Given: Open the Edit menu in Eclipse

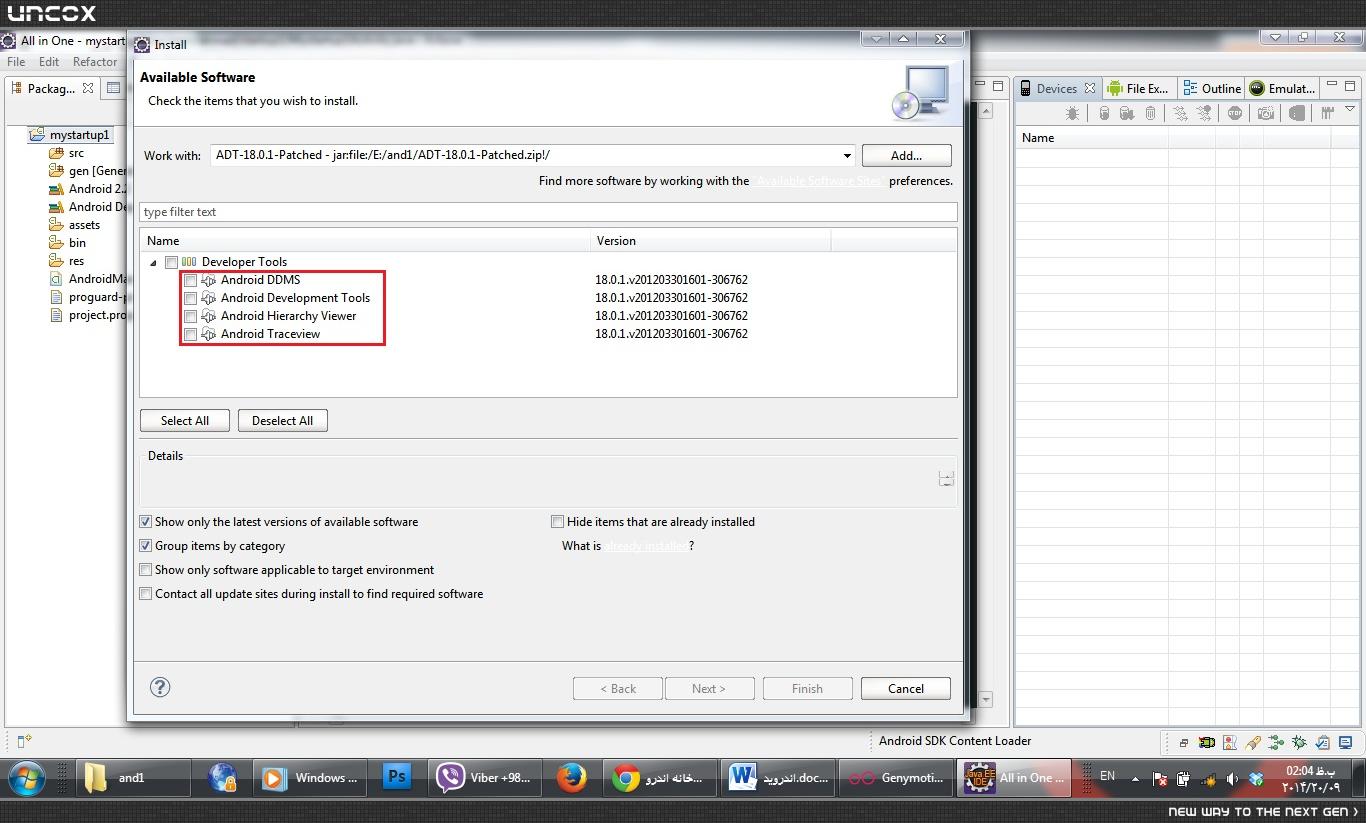Looking at the screenshot, I should [x=49, y=62].
